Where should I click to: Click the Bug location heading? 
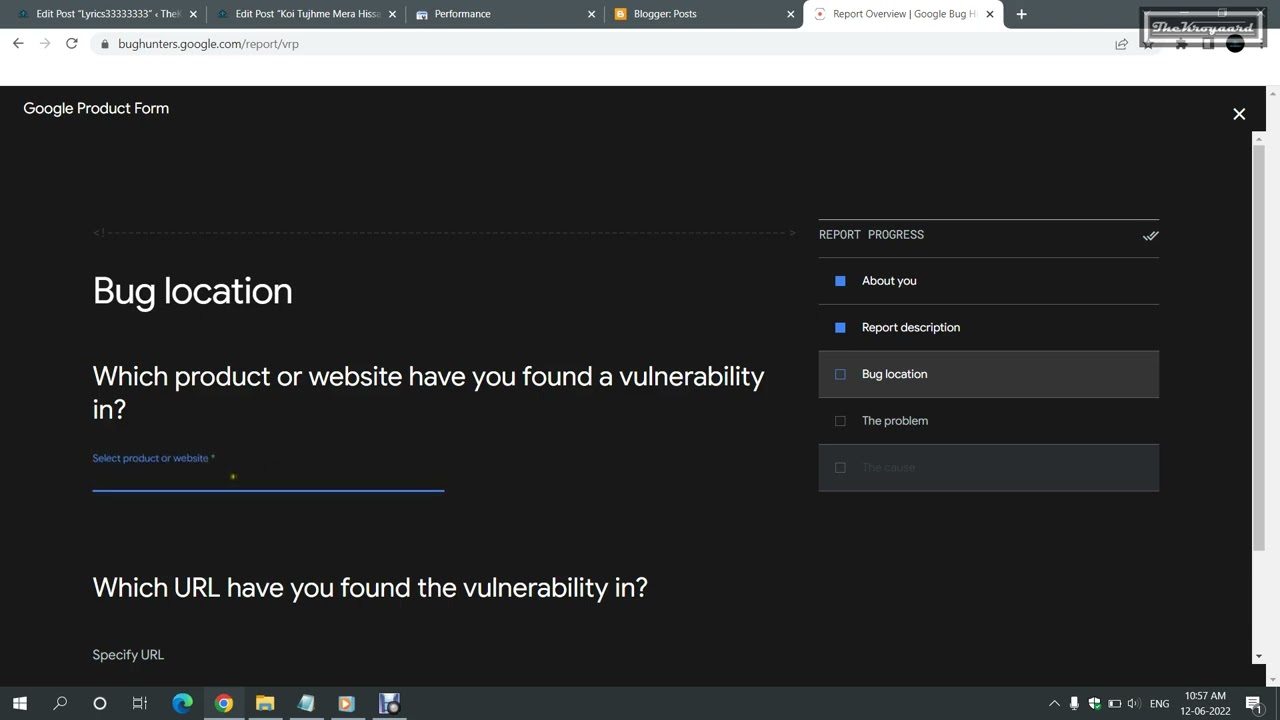pos(193,291)
